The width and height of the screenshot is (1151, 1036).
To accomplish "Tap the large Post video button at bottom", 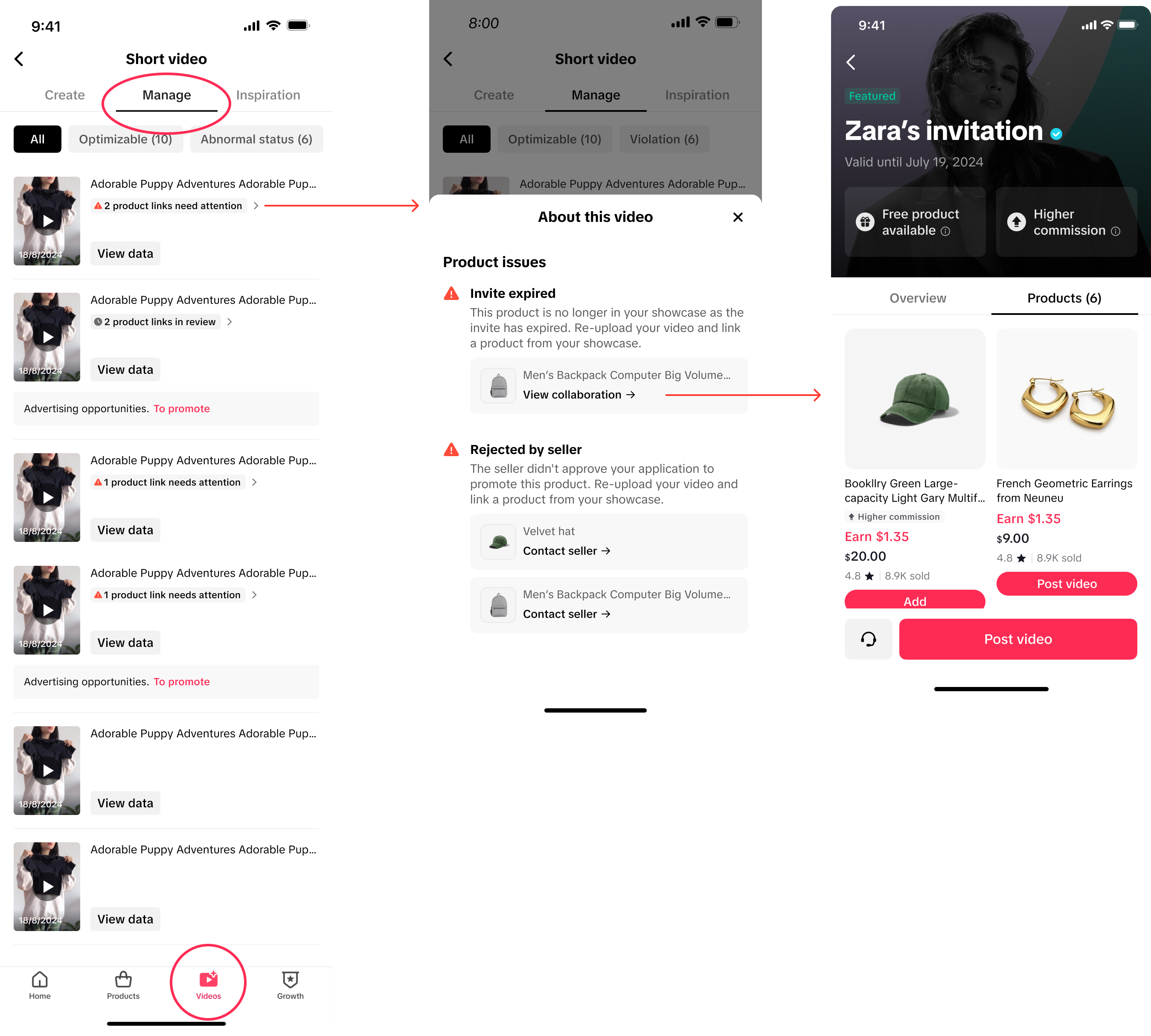I will pyautogui.click(x=1018, y=639).
